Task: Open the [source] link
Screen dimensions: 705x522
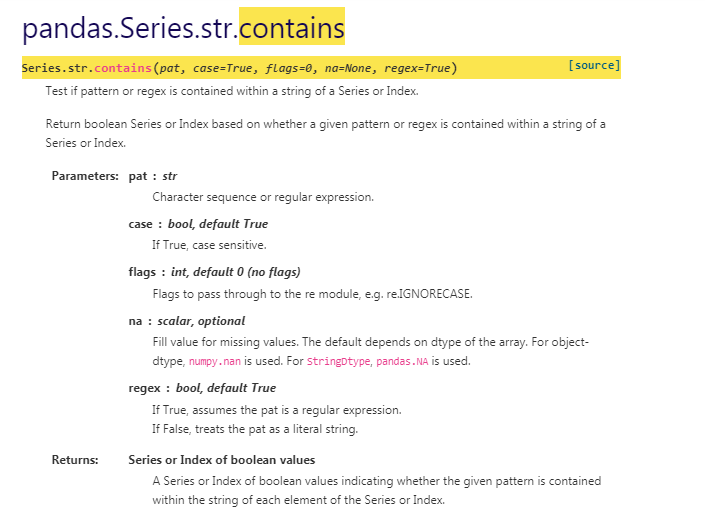Action: [x=594, y=66]
